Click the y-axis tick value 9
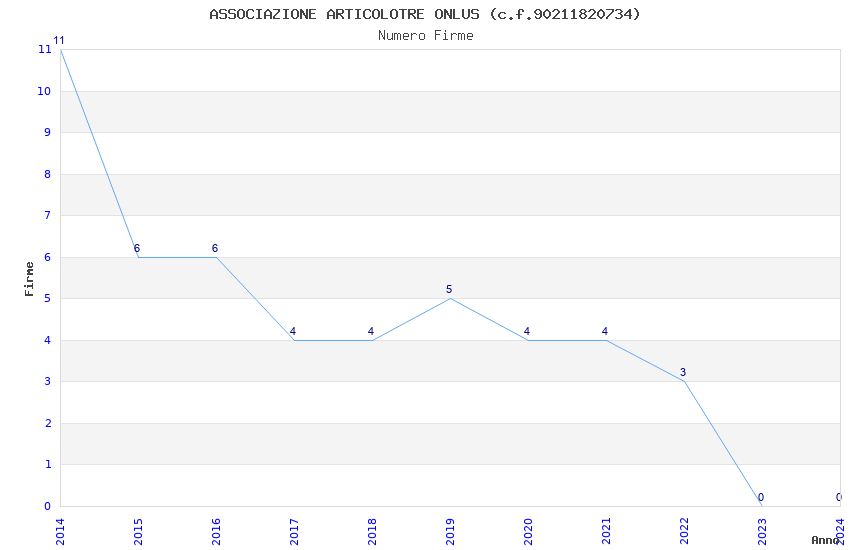This screenshot has width=850, height=550. [x=48, y=133]
